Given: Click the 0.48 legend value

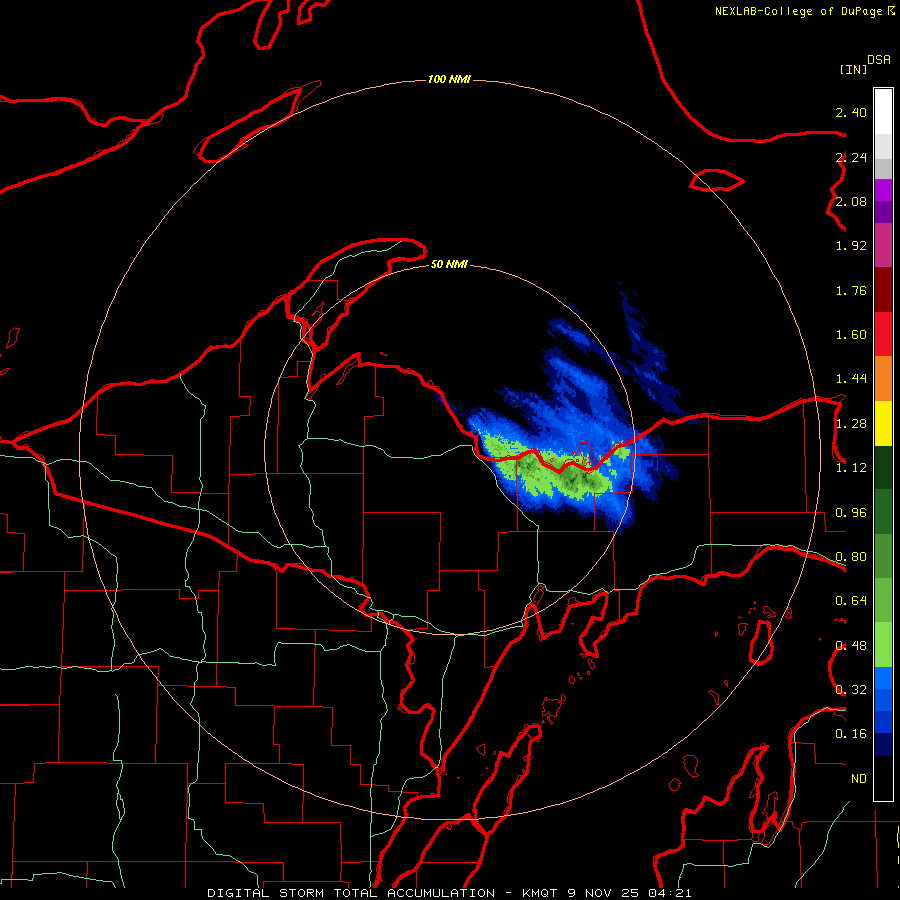Looking at the screenshot, I should pos(851,646).
